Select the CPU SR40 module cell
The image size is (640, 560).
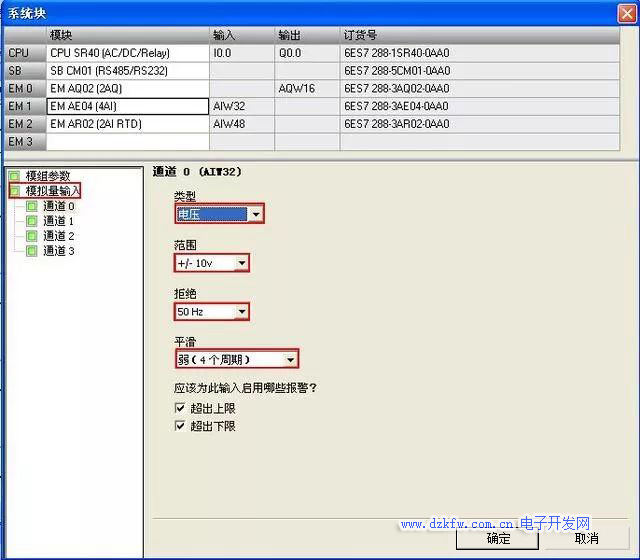pyautogui.click(x=127, y=53)
